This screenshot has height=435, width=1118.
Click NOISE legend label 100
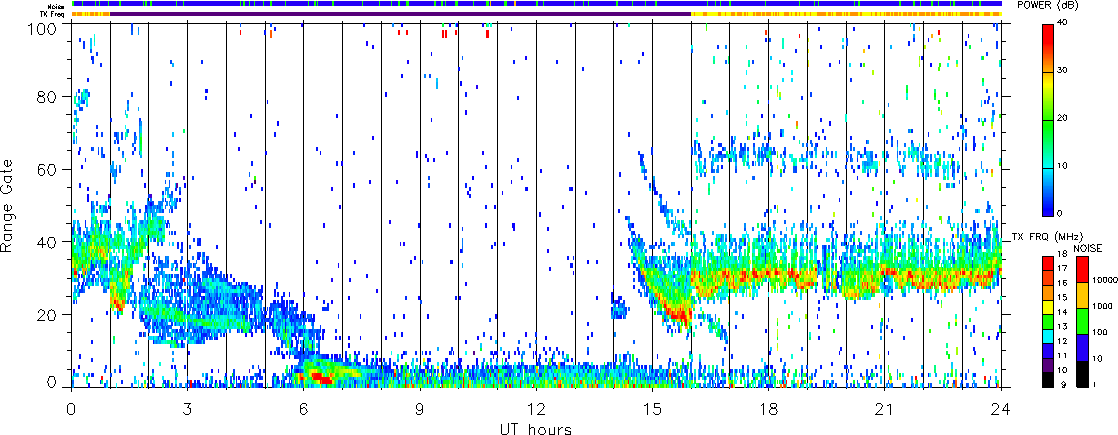pyautogui.click(x=1100, y=333)
